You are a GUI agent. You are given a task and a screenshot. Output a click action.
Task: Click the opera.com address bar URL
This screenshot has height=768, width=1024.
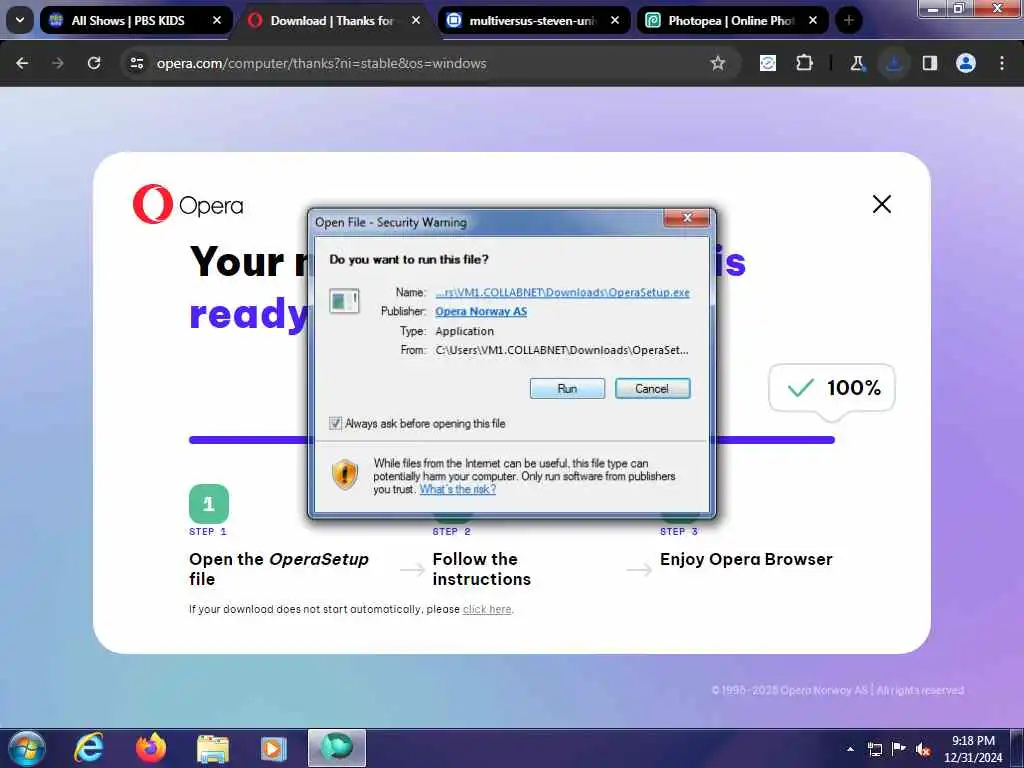321,63
